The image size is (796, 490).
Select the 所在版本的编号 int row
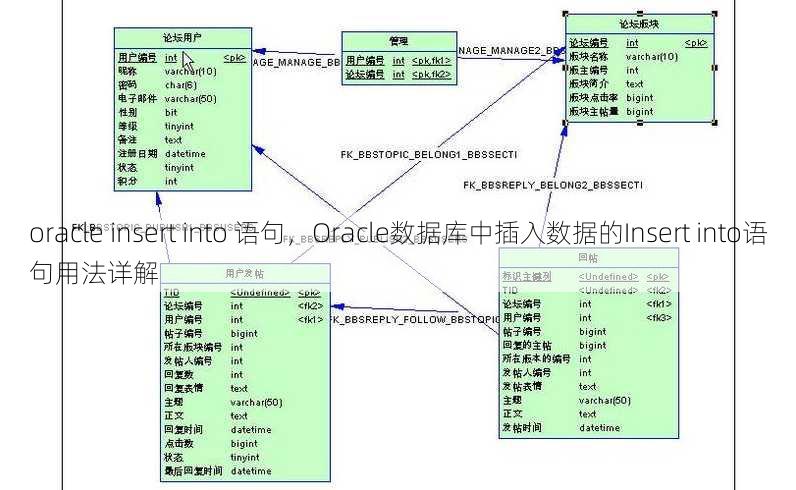[x=547, y=359]
